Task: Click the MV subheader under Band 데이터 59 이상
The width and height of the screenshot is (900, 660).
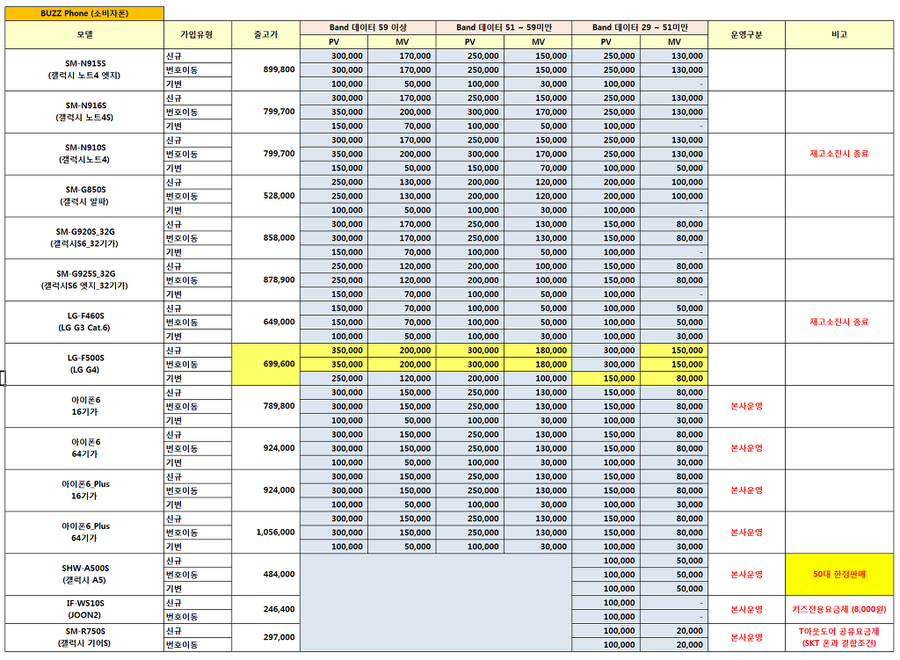Action: coord(402,42)
